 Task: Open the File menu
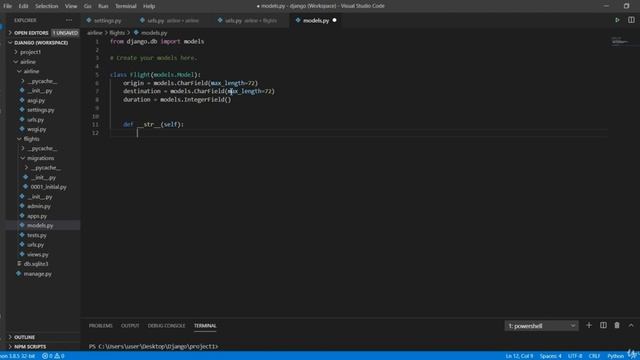tap(7, 6)
